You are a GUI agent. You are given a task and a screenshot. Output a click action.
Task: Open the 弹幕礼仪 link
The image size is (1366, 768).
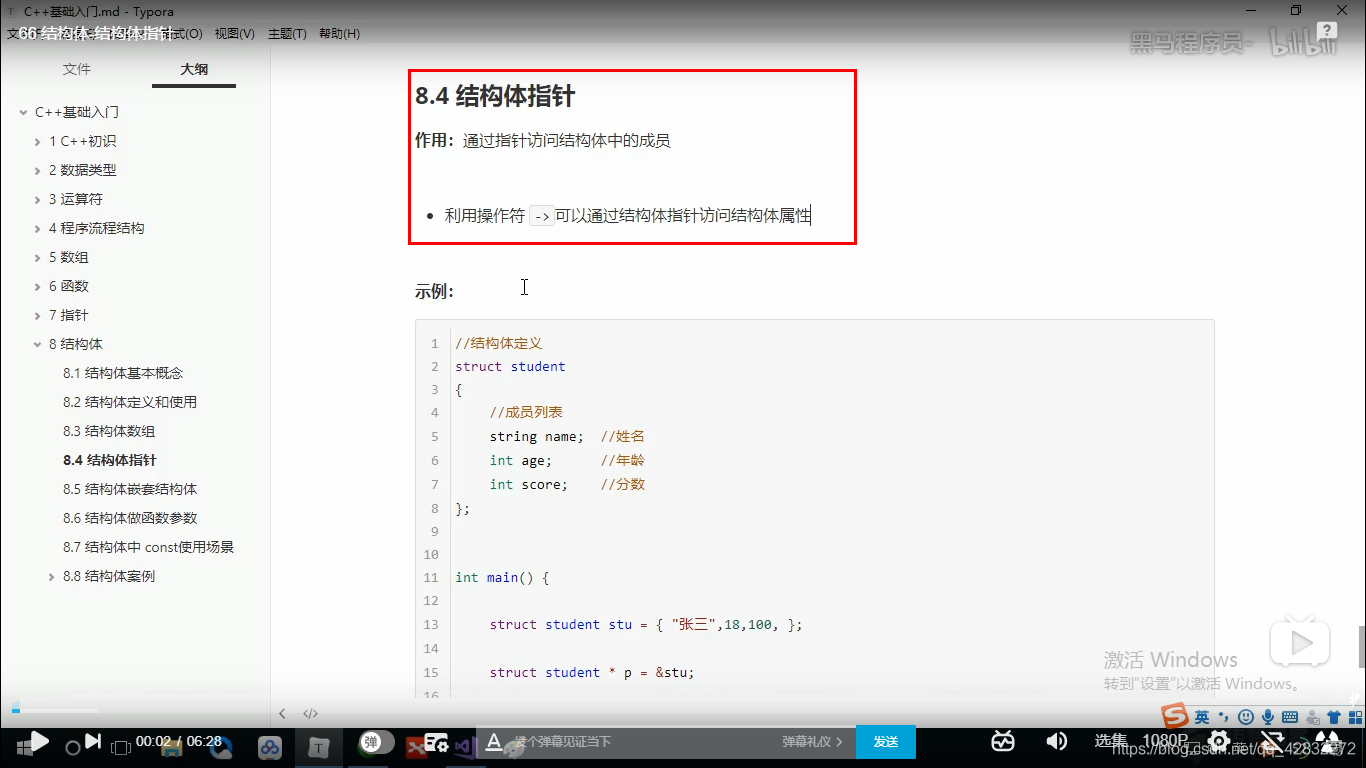[812, 742]
